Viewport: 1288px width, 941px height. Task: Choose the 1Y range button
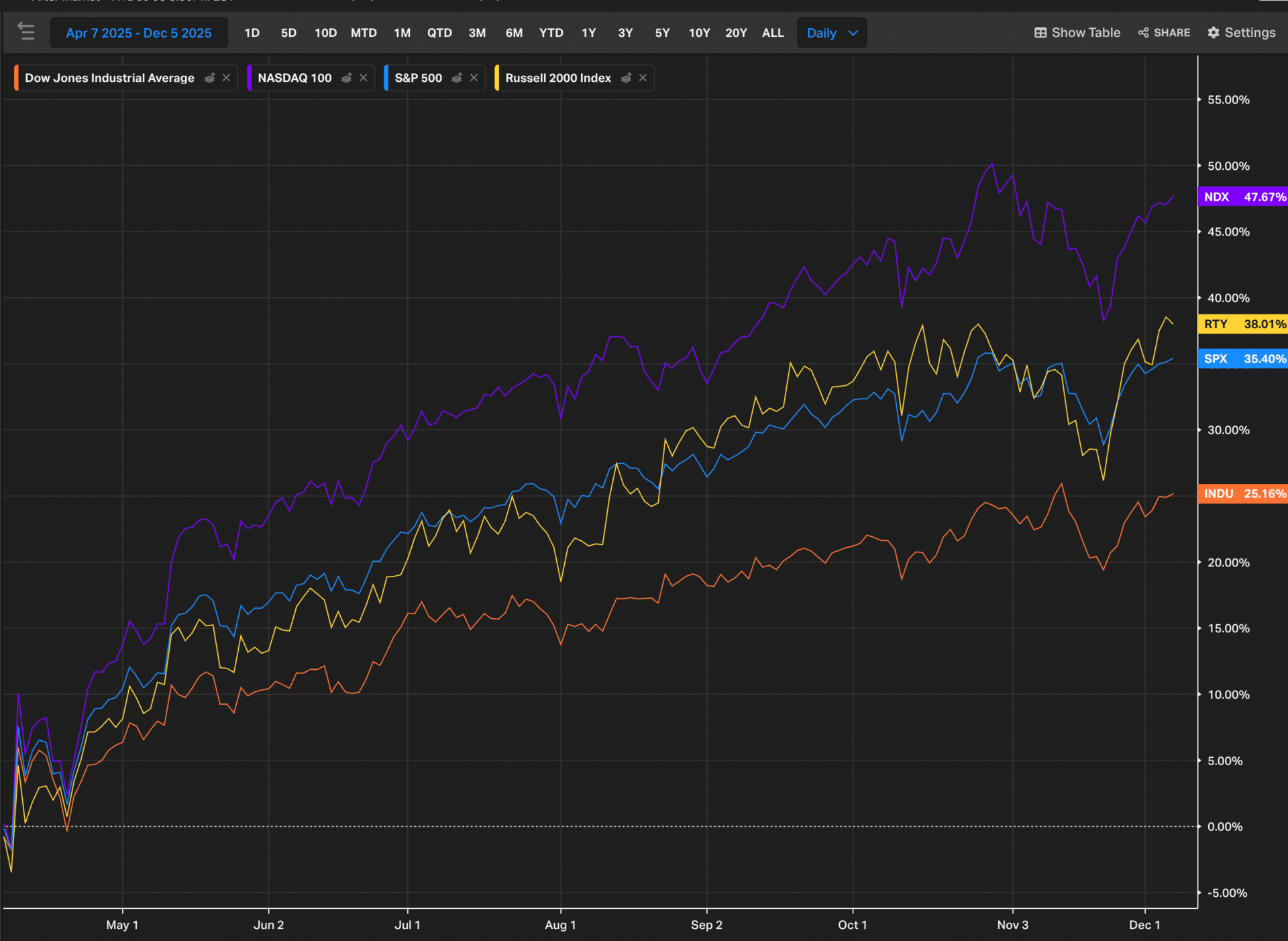[588, 33]
